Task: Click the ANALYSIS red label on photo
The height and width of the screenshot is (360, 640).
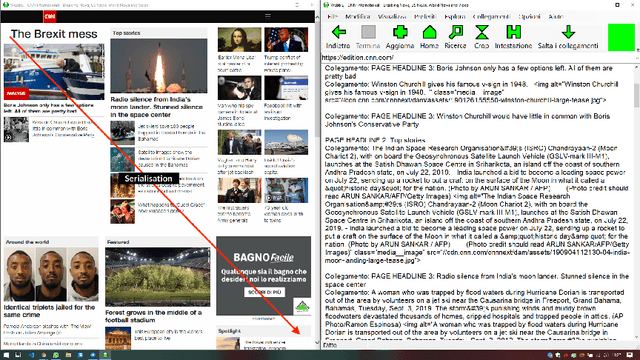Action: pyautogui.click(x=16, y=93)
